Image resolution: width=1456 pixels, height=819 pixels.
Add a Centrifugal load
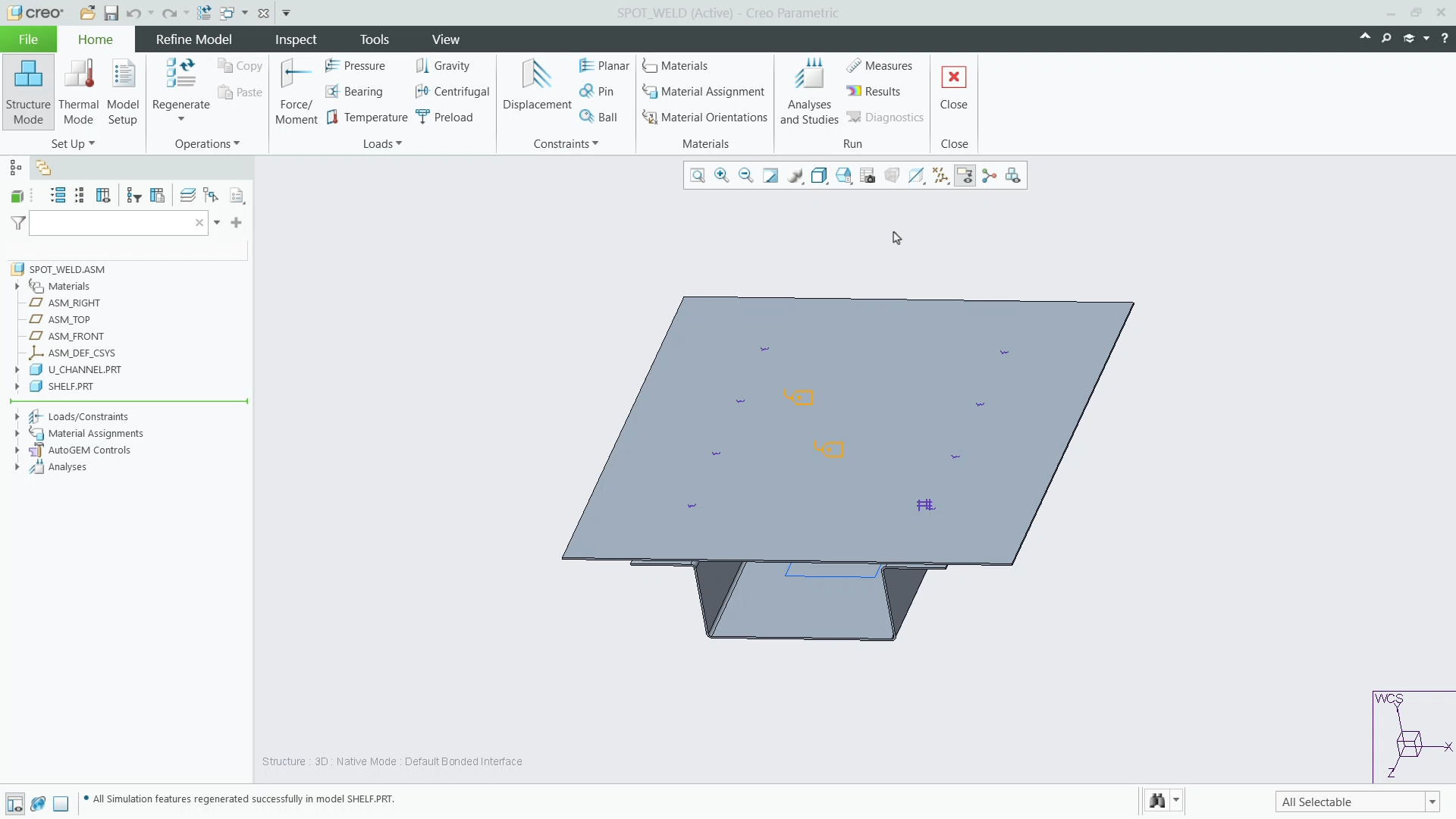click(x=453, y=92)
